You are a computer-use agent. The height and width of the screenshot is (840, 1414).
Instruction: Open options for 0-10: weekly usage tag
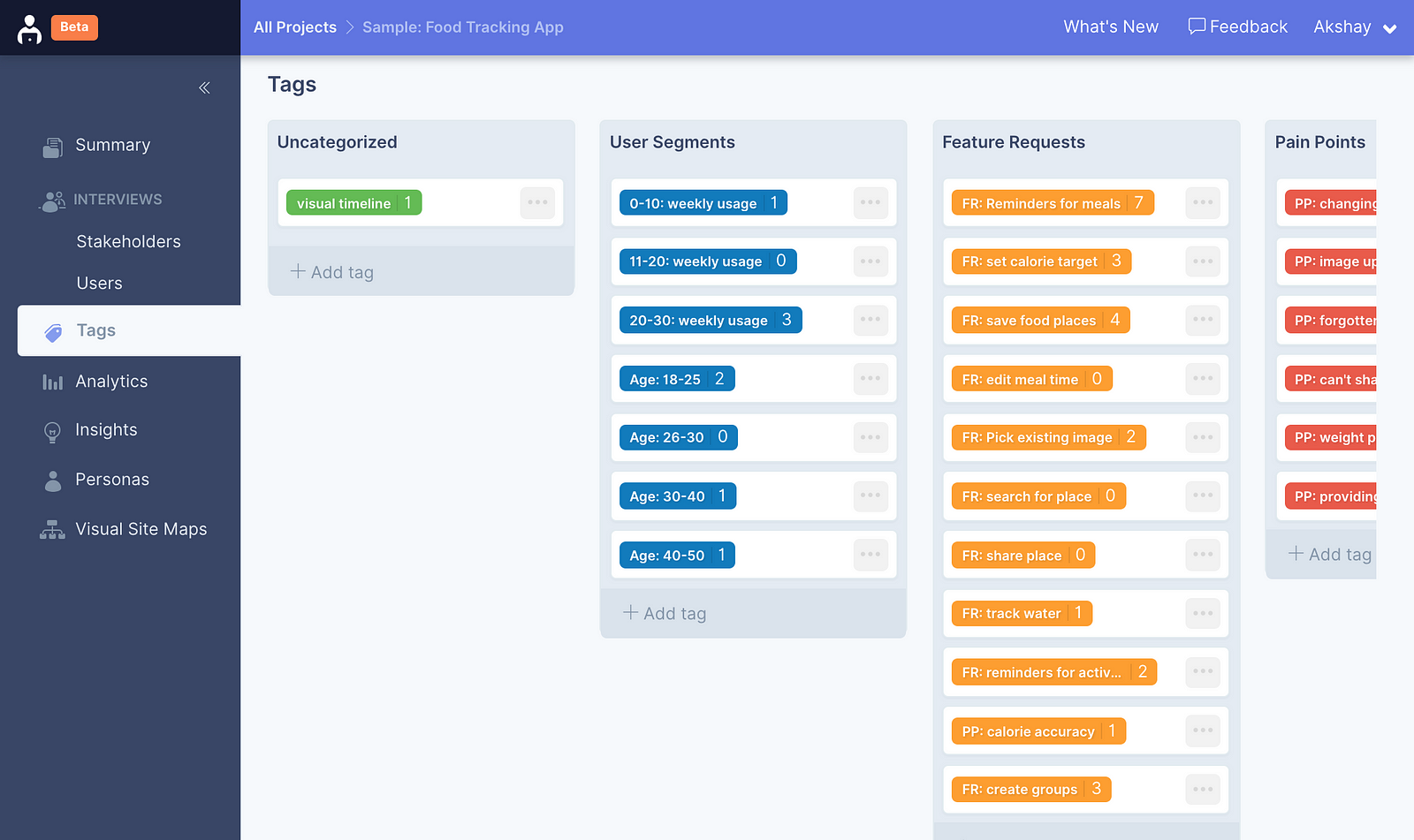(870, 202)
